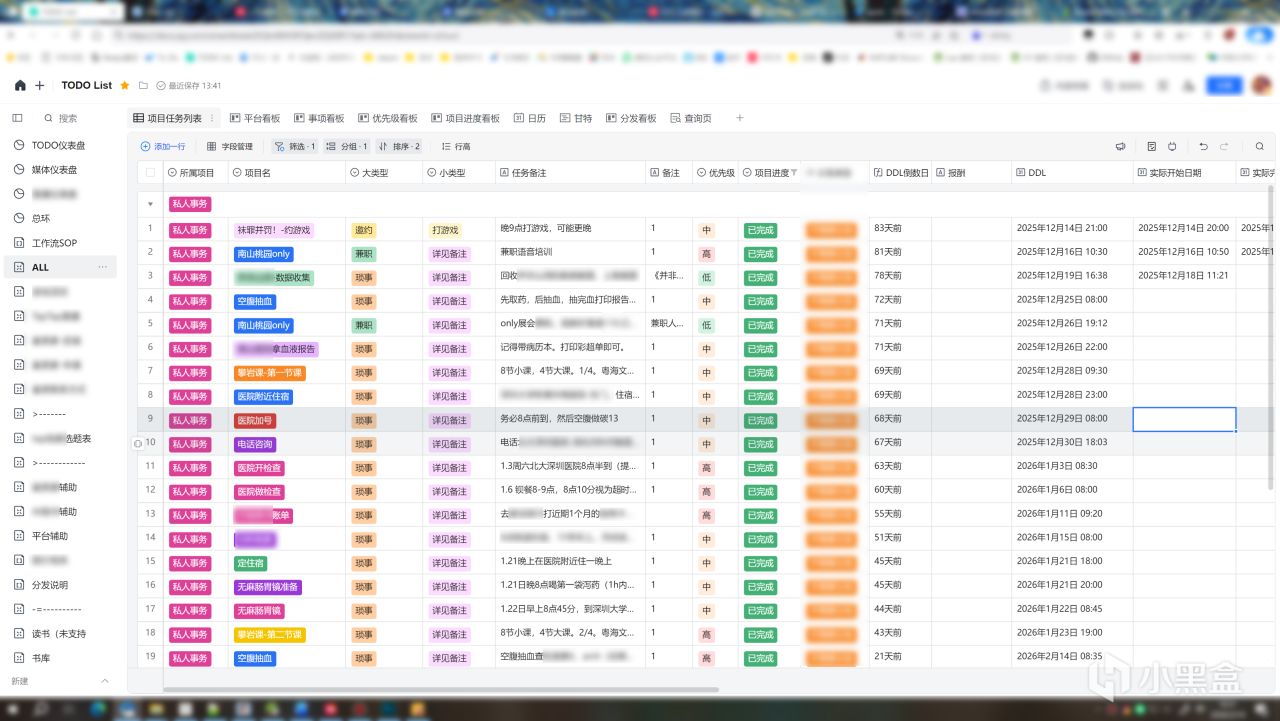Open the announcement megaphone icon in the toolbar

point(1121,146)
